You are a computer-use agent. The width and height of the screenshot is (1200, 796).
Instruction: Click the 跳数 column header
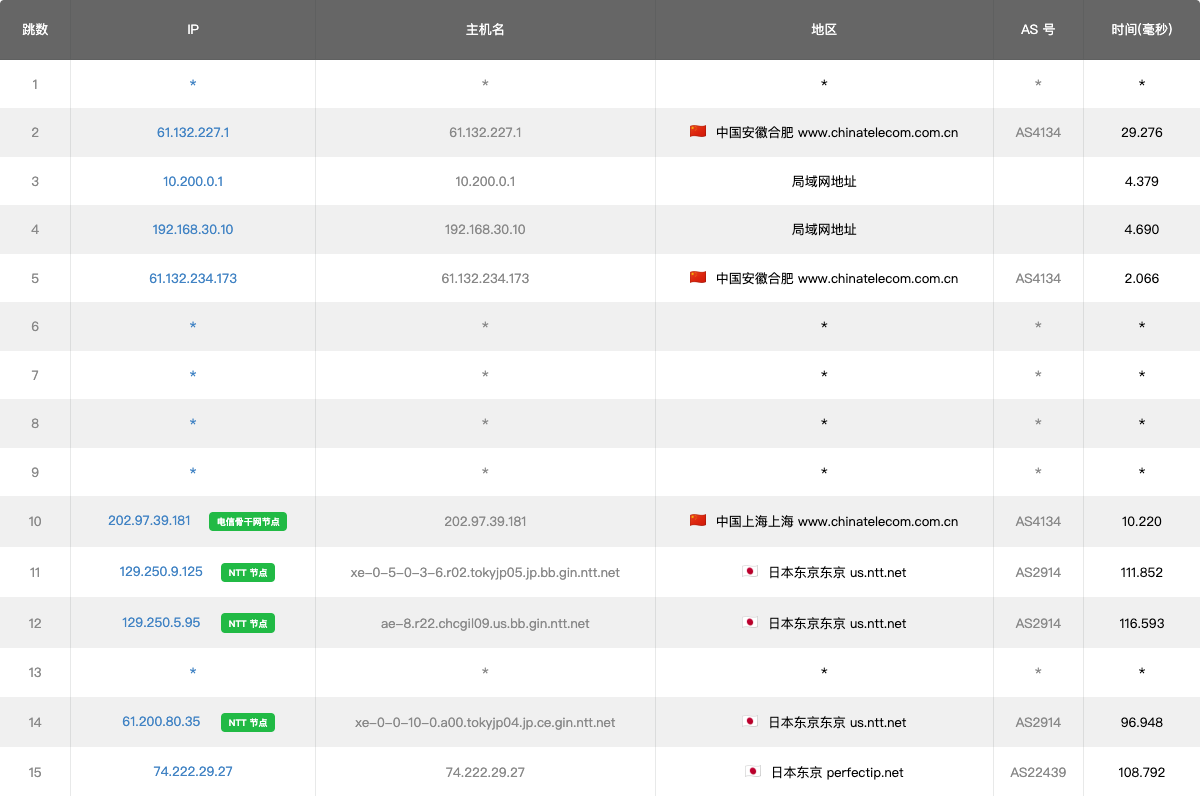pos(35,30)
